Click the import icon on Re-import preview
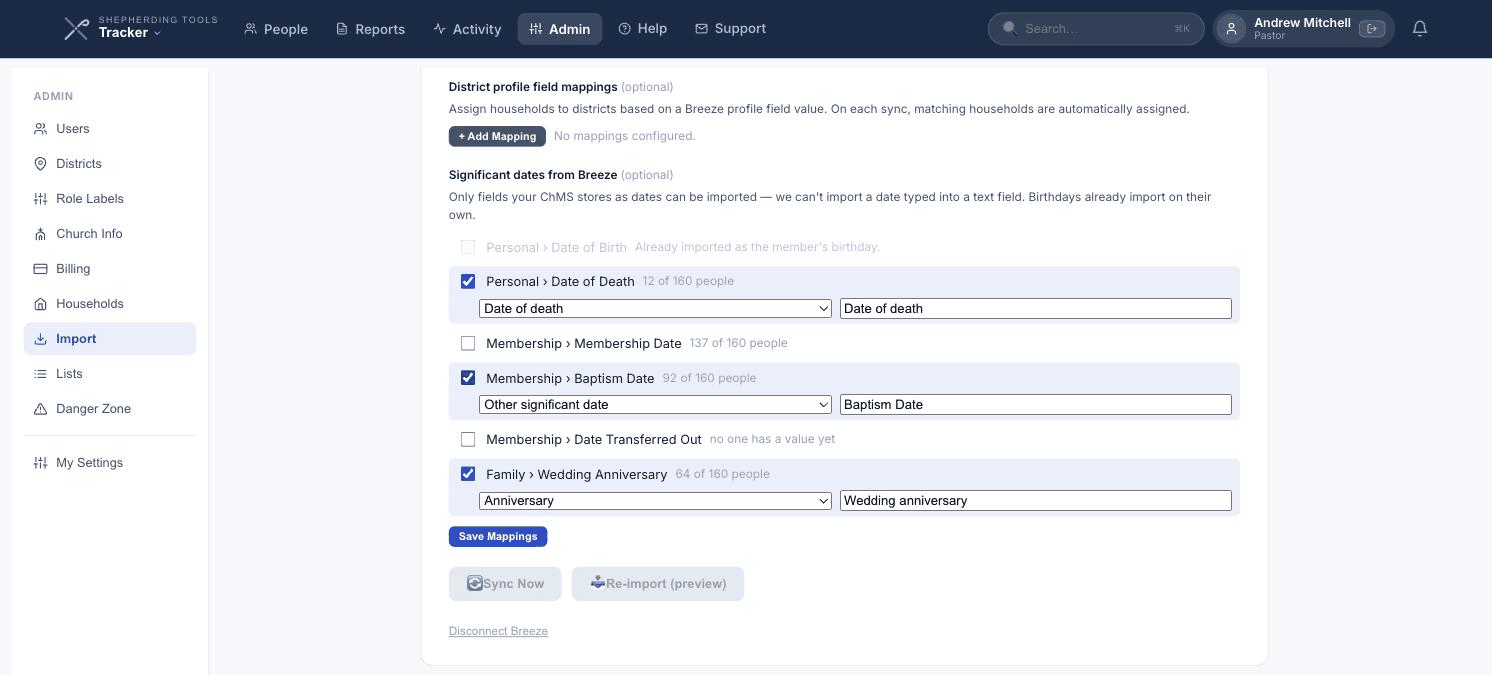Image resolution: width=1492 pixels, height=675 pixels. [x=597, y=582]
